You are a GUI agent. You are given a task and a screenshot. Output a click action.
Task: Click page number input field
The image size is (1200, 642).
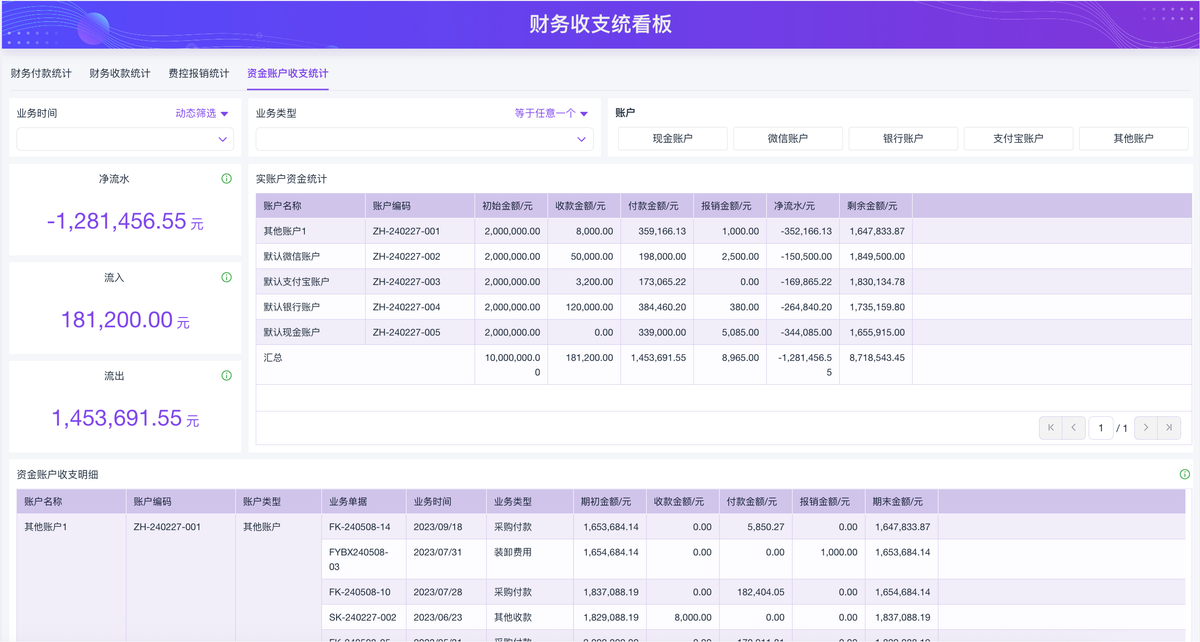tap(1101, 428)
